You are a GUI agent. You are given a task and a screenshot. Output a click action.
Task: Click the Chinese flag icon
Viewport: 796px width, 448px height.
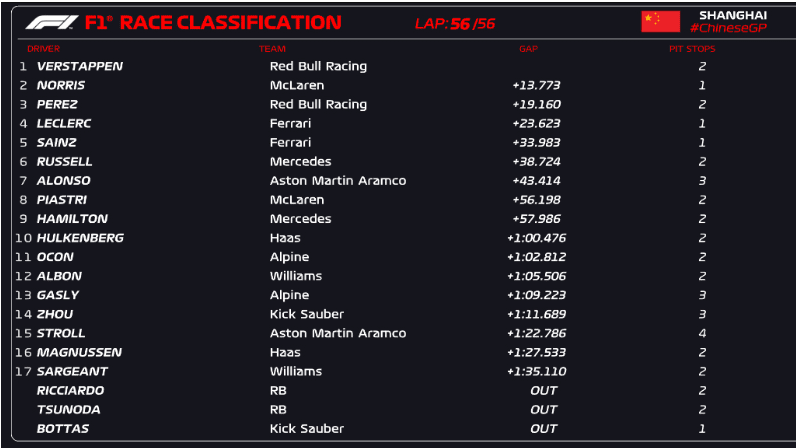[x=660, y=22]
